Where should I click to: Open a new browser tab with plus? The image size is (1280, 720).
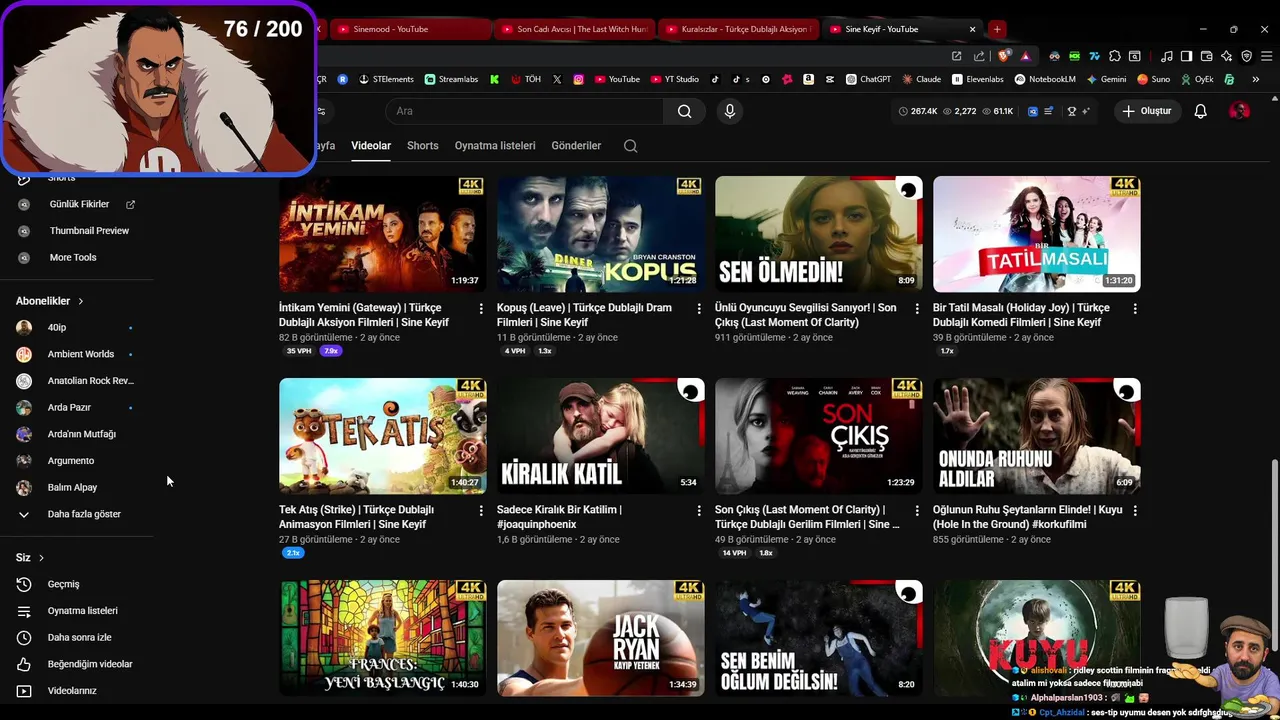997,29
